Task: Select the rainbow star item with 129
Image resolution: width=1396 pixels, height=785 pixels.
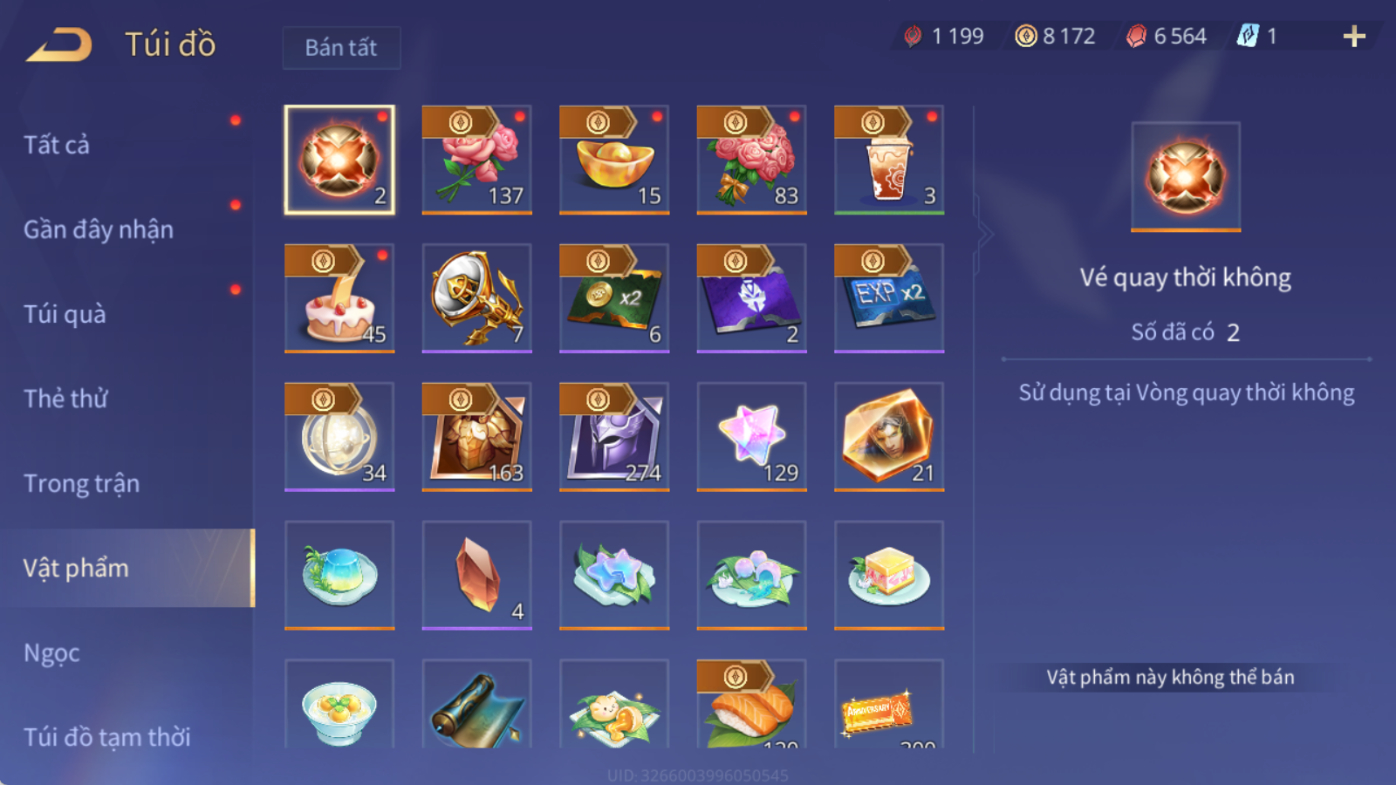Action: [x=752, y=437]
